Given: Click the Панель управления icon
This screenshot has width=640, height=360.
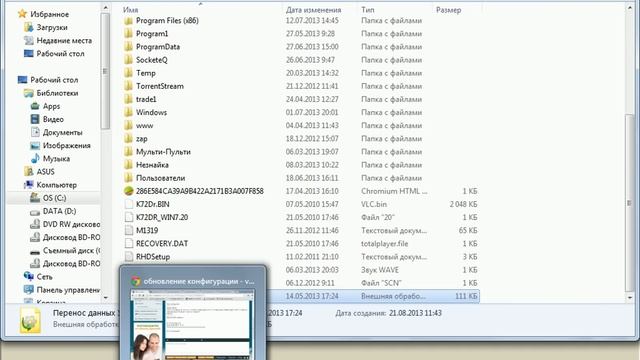Looking at the screenshot, I should [29, 290].
